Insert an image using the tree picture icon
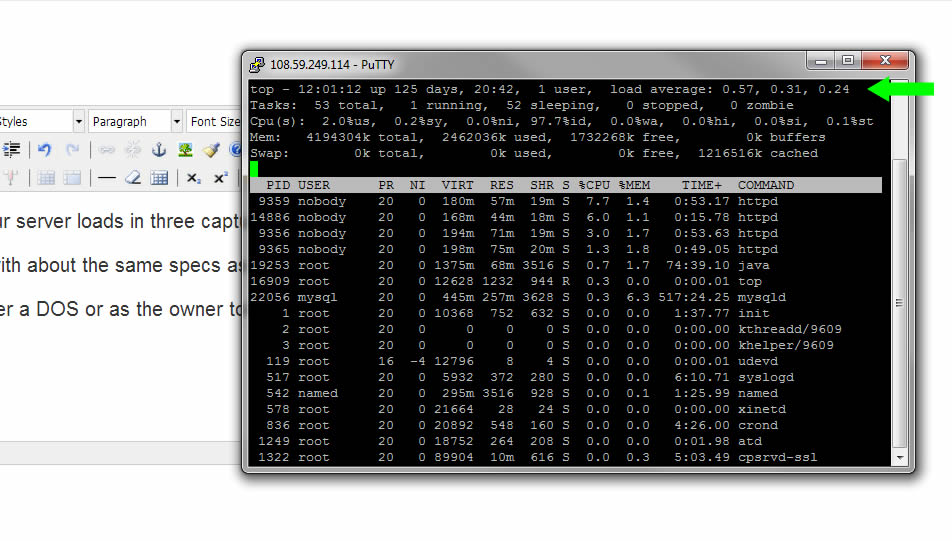The height and width of the screenshot is (541, 952). [185, 149]
